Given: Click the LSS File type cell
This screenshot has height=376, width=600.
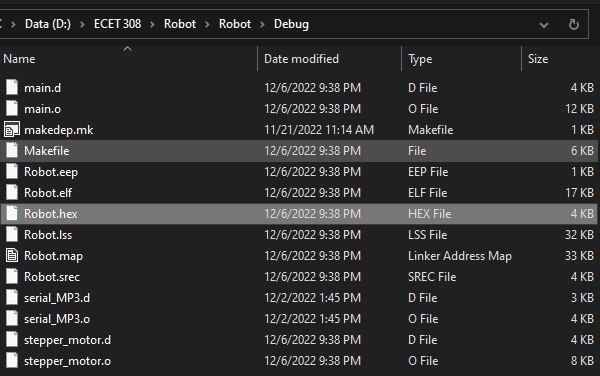Looking at the screenshot, I should point(427,235).
